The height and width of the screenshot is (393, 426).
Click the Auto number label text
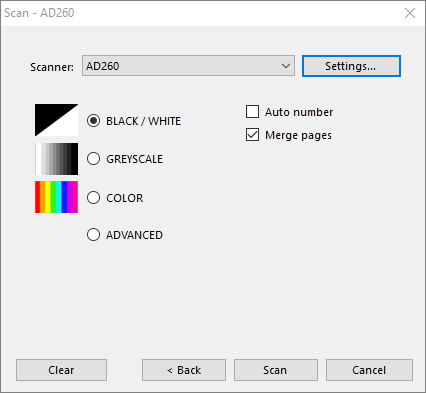pos(299,112)
